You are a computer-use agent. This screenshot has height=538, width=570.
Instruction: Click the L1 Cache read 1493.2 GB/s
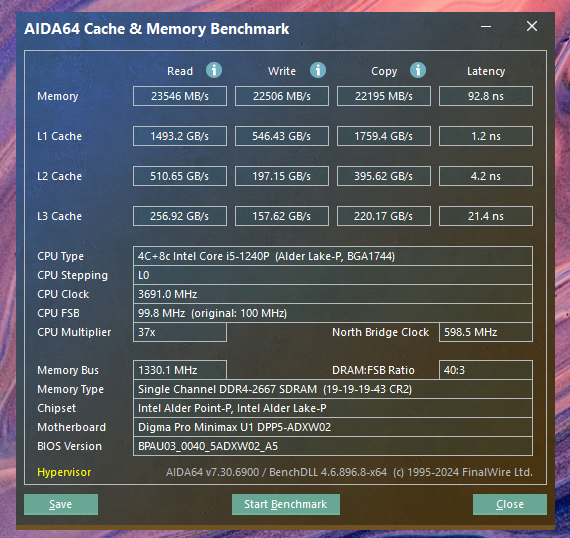tap(180, 136)
